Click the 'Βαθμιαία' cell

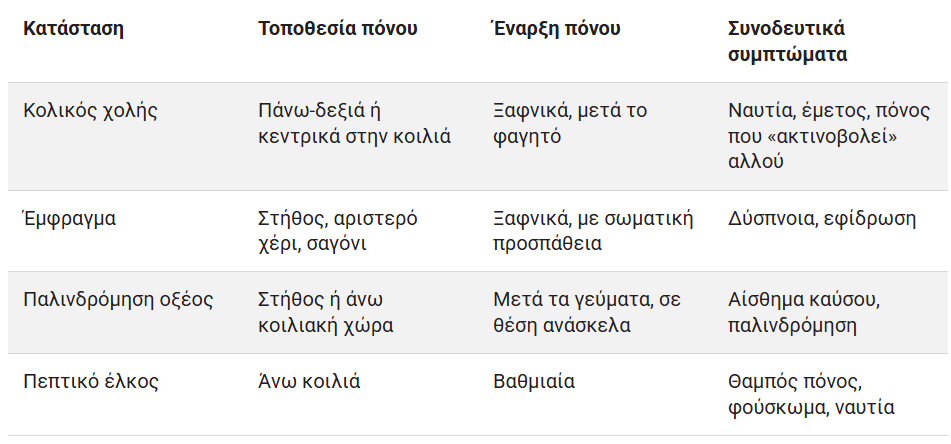pos(534,381)
